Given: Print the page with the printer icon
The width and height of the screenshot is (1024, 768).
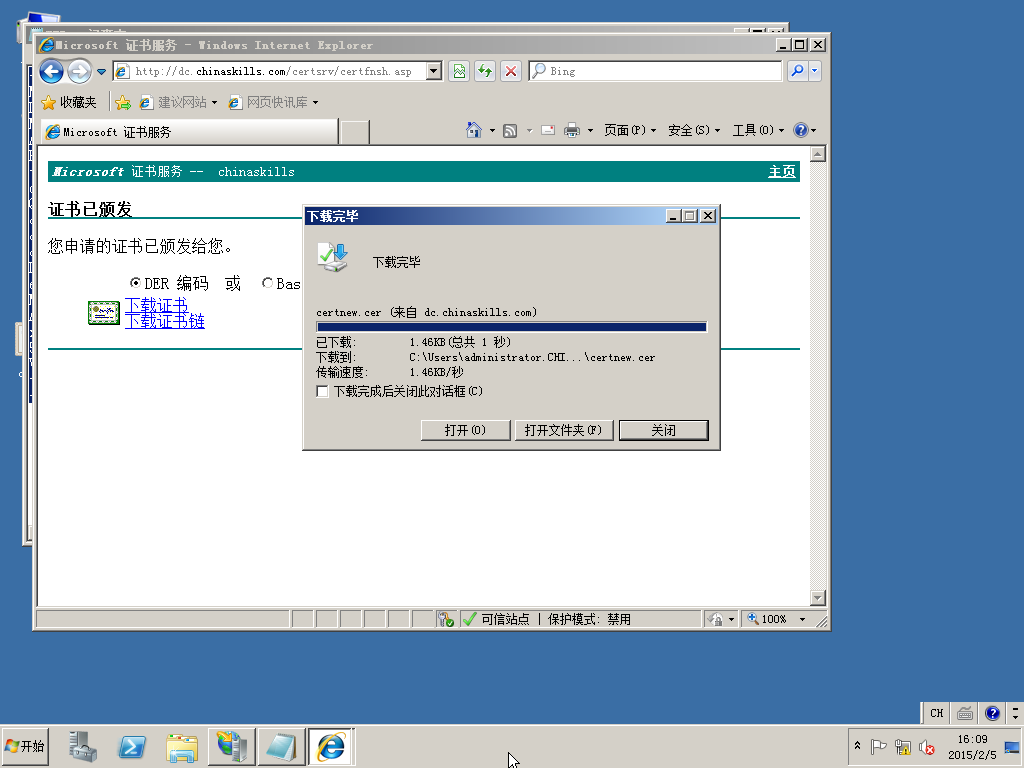Looking at the screenshot, I should click(571, 131).
